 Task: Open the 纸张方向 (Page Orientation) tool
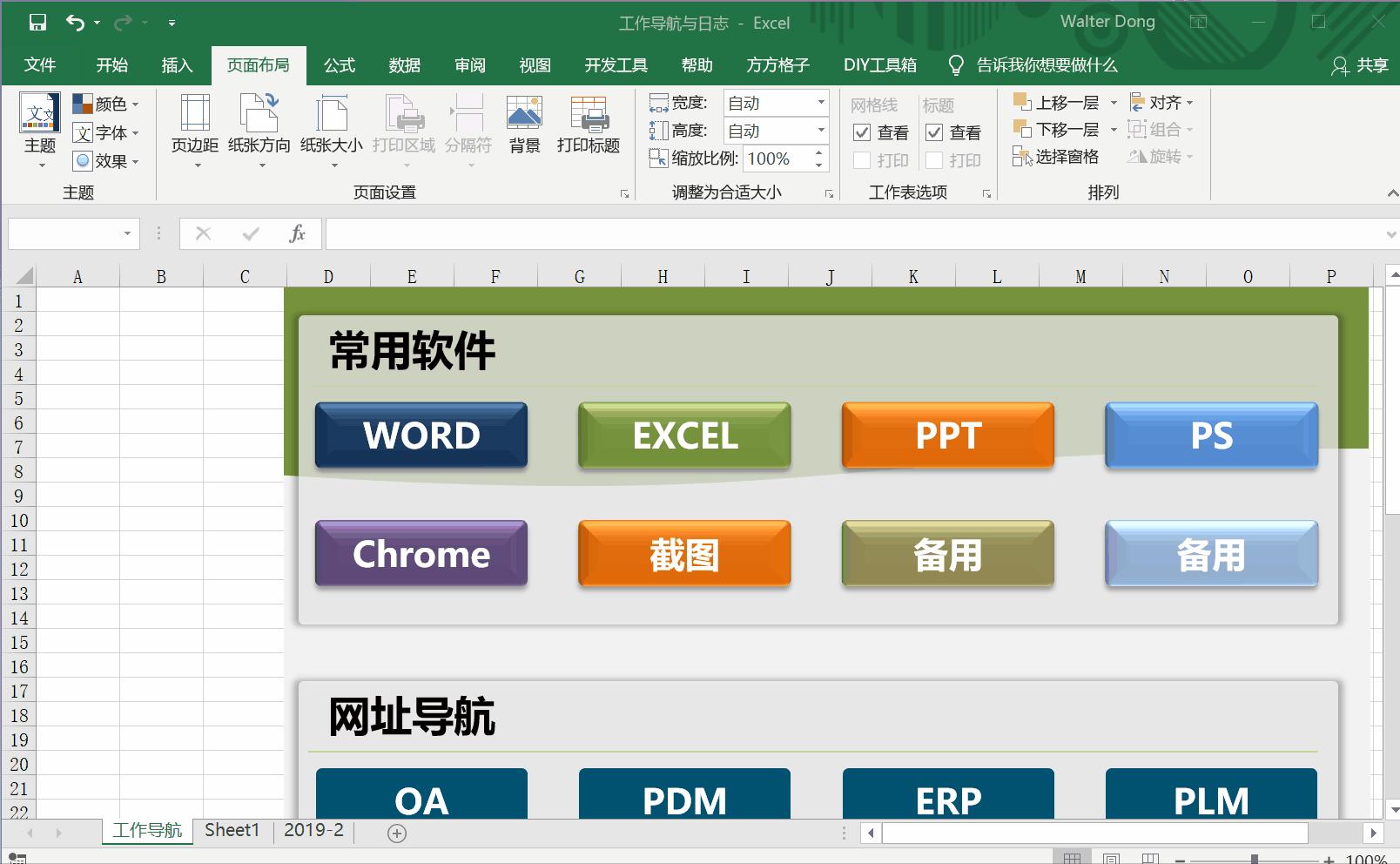[259, 131]
